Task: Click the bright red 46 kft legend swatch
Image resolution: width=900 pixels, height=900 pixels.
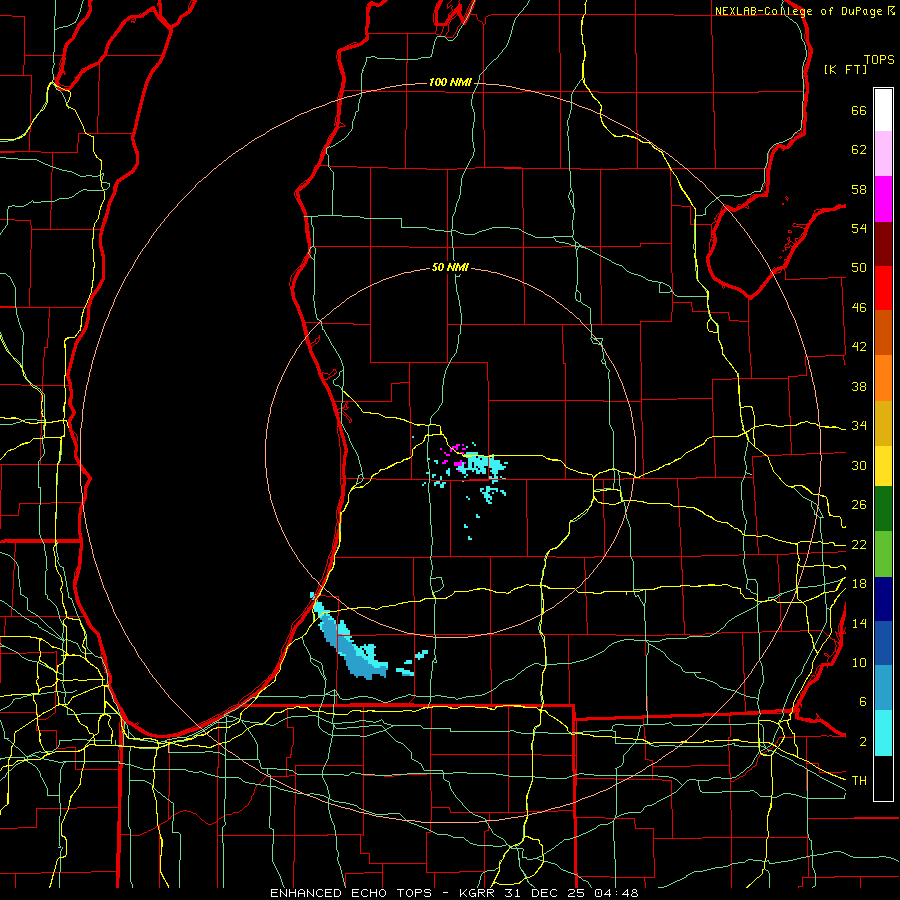Action: 883,288
